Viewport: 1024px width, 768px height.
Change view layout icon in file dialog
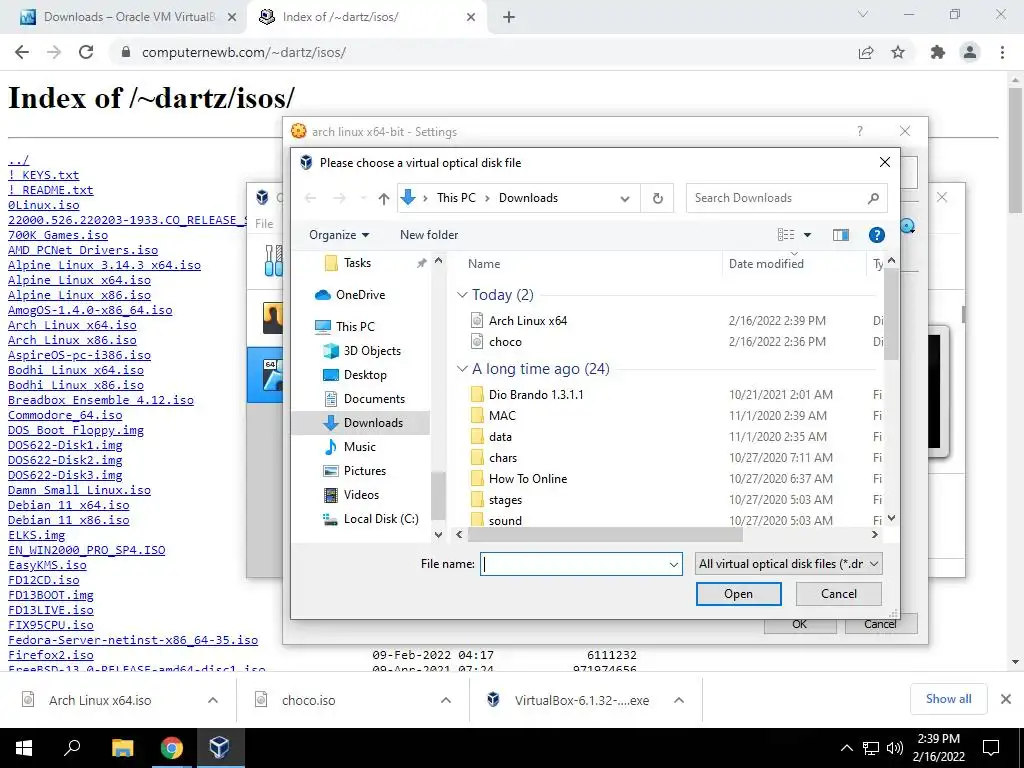[786, 235]
